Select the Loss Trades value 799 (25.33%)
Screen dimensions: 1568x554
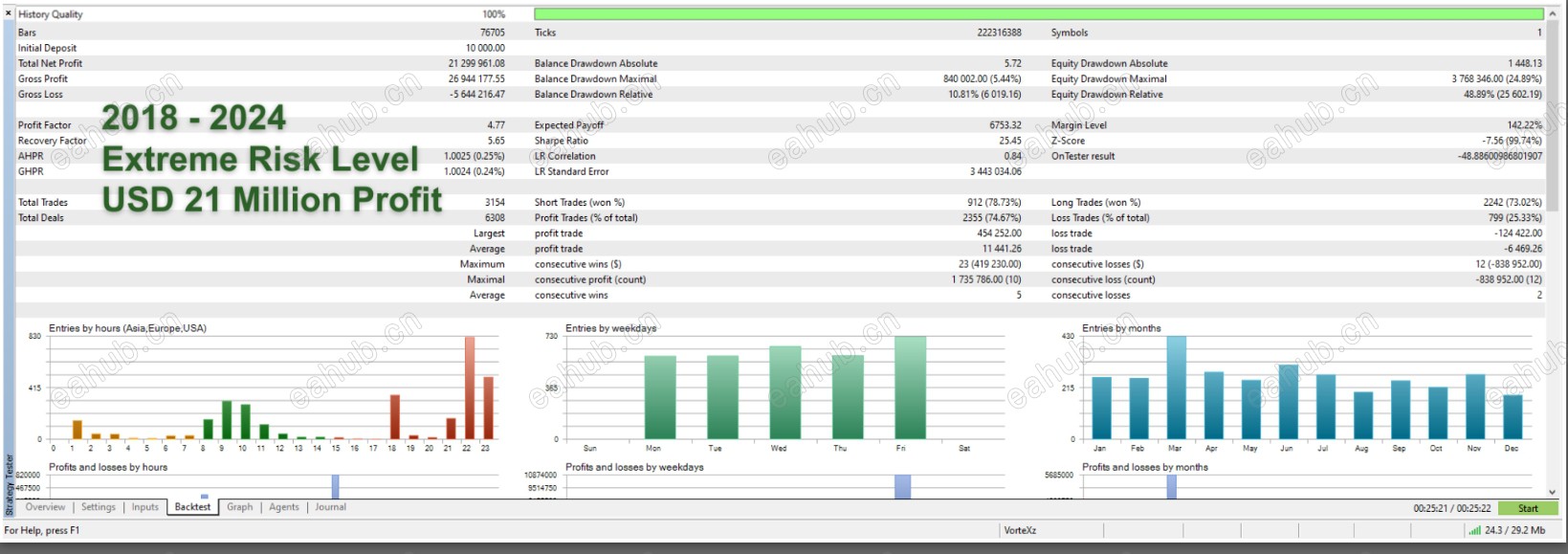pos(1514,217)
